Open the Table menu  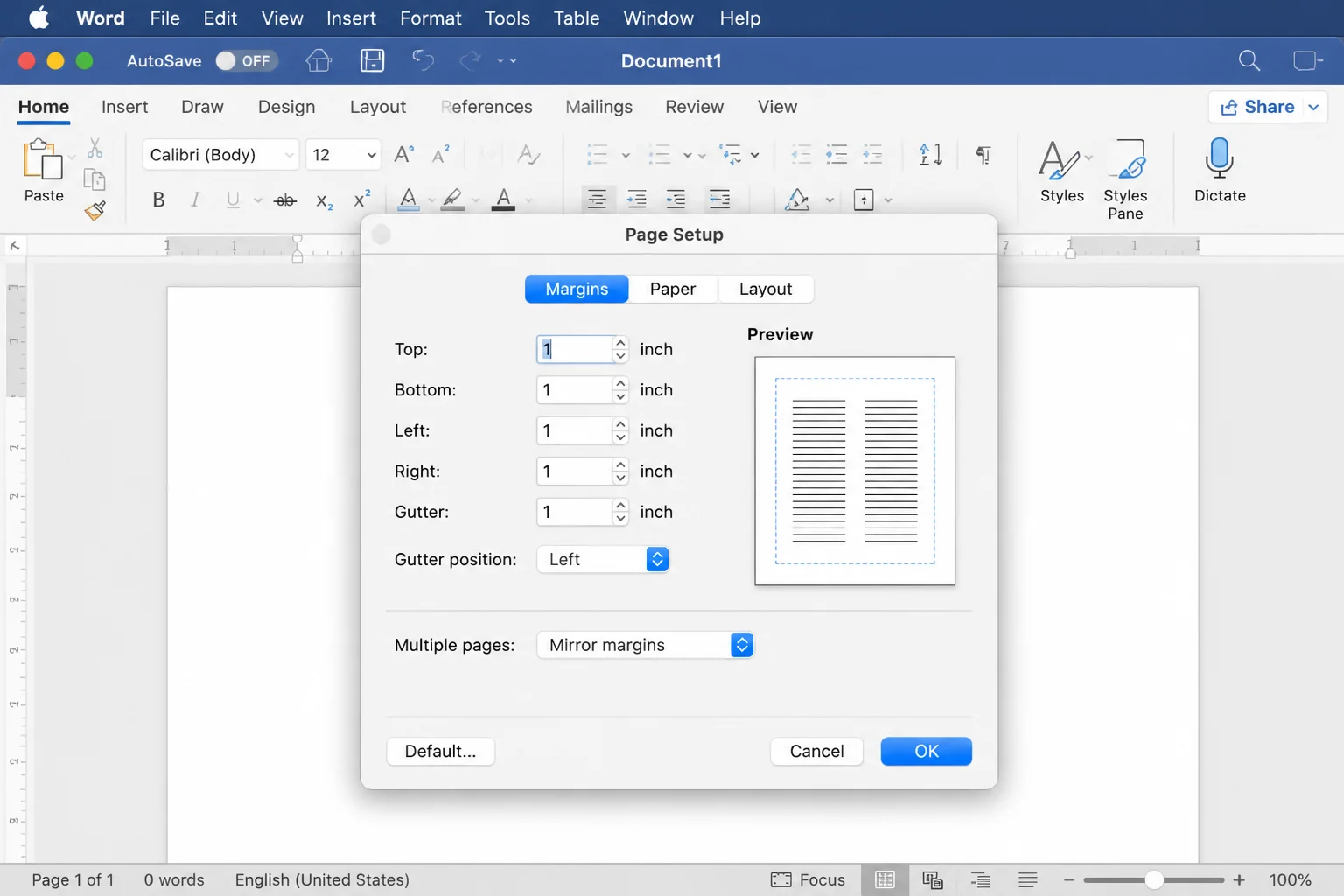(x=577, y=17)
